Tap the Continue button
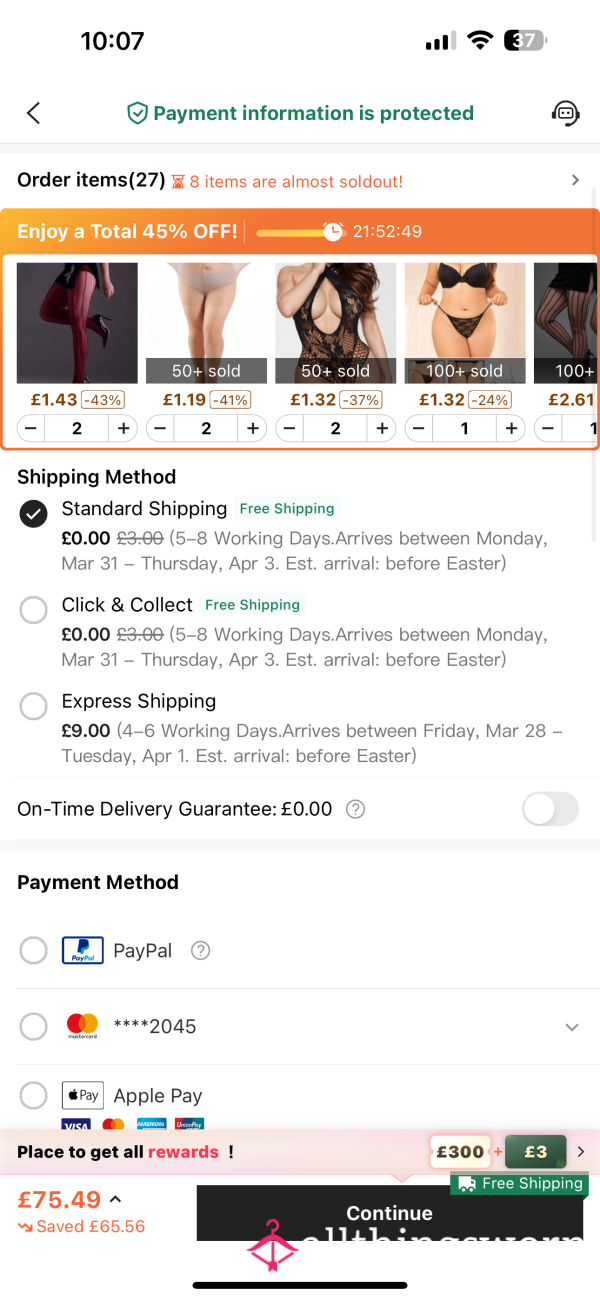Image resolution: width=600 pixels, height=1300 pixels. pos(390,1213)
